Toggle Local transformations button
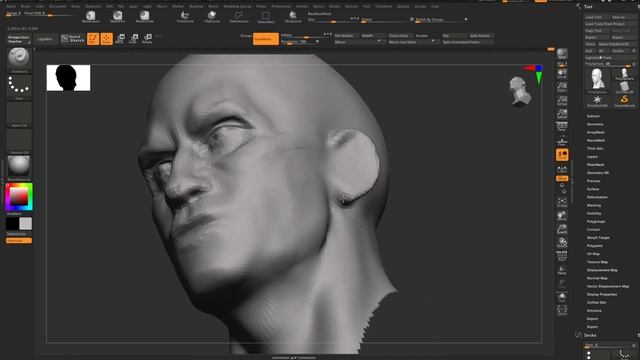640x360 pixels. pos(562,155)
